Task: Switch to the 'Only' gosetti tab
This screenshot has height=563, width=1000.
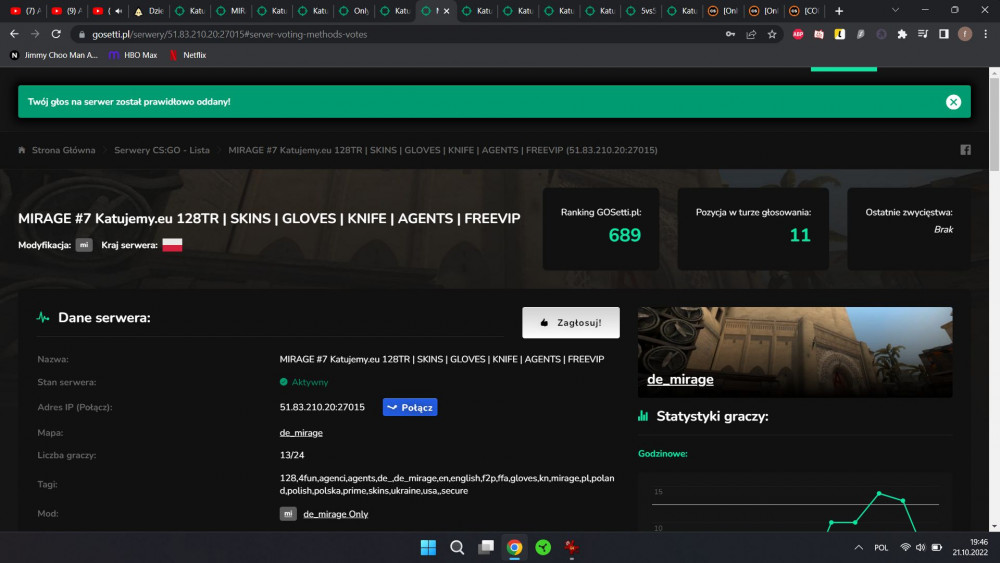Action: (x=353, y=11)
